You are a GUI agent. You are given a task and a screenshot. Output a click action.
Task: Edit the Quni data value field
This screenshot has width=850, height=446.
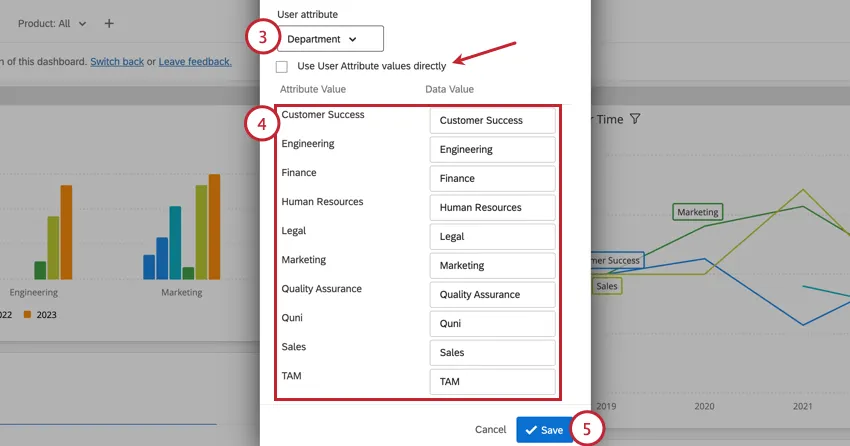[492, 324]
